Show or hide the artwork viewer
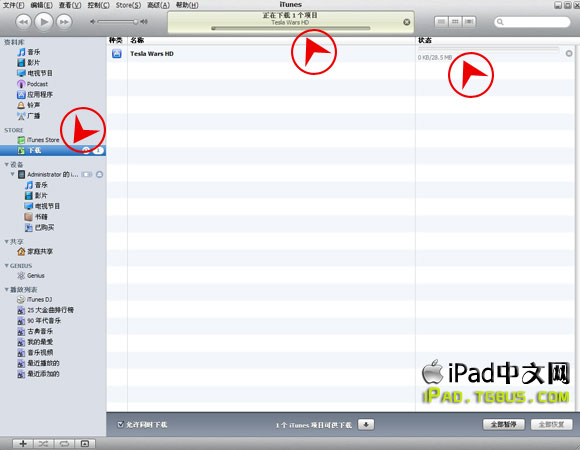This screenshot has height=450, width=580. click(85, 443)
